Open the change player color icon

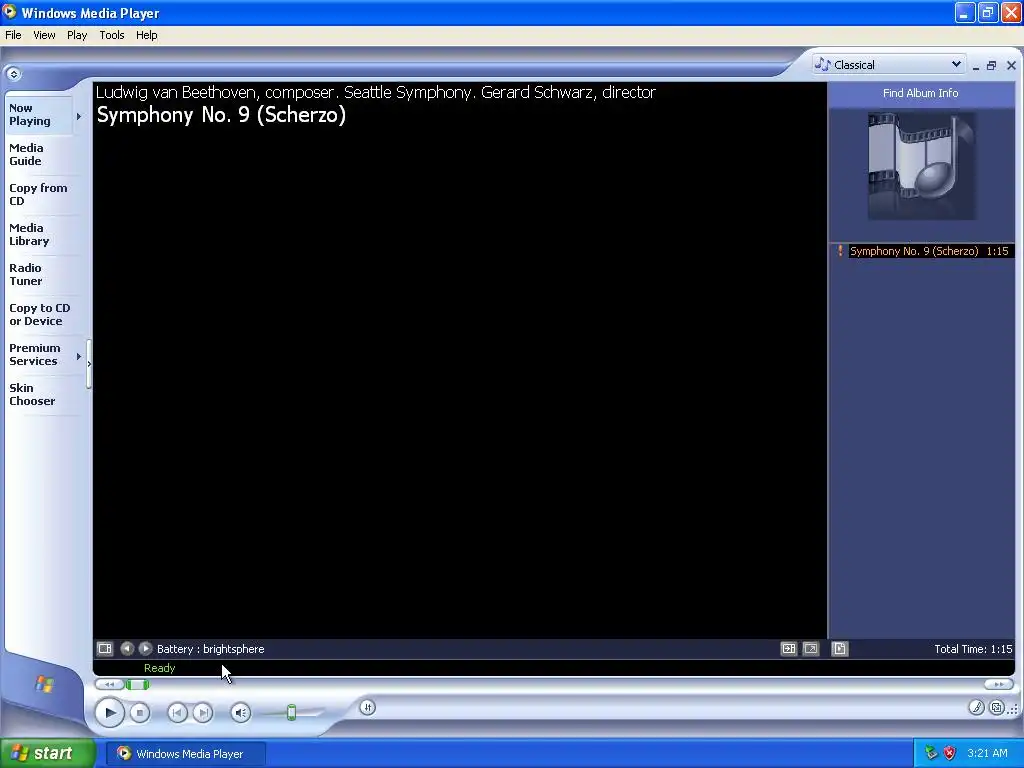click(x=976, y=707)
